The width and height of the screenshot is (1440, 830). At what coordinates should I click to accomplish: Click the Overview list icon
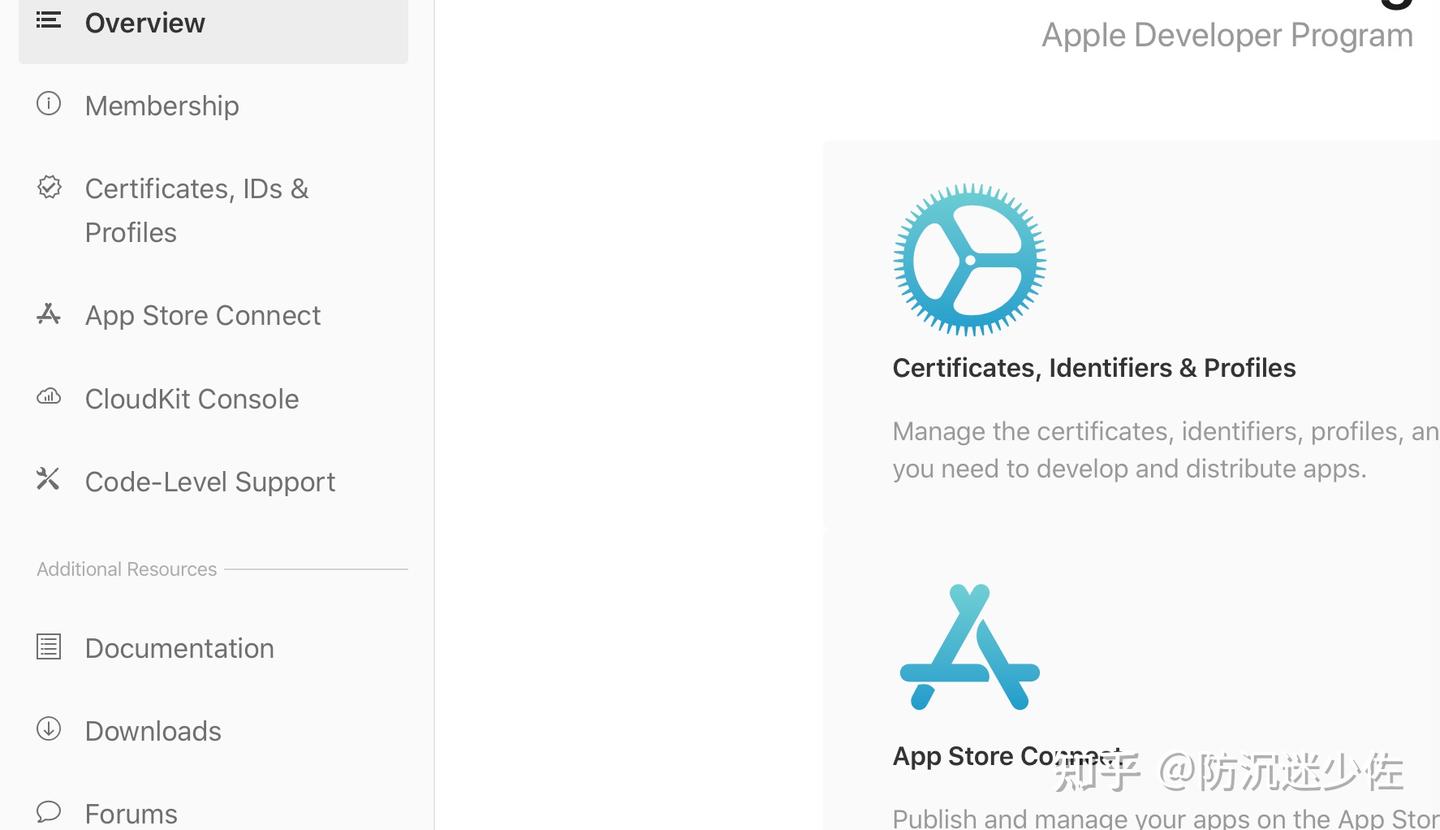point(48,20)
